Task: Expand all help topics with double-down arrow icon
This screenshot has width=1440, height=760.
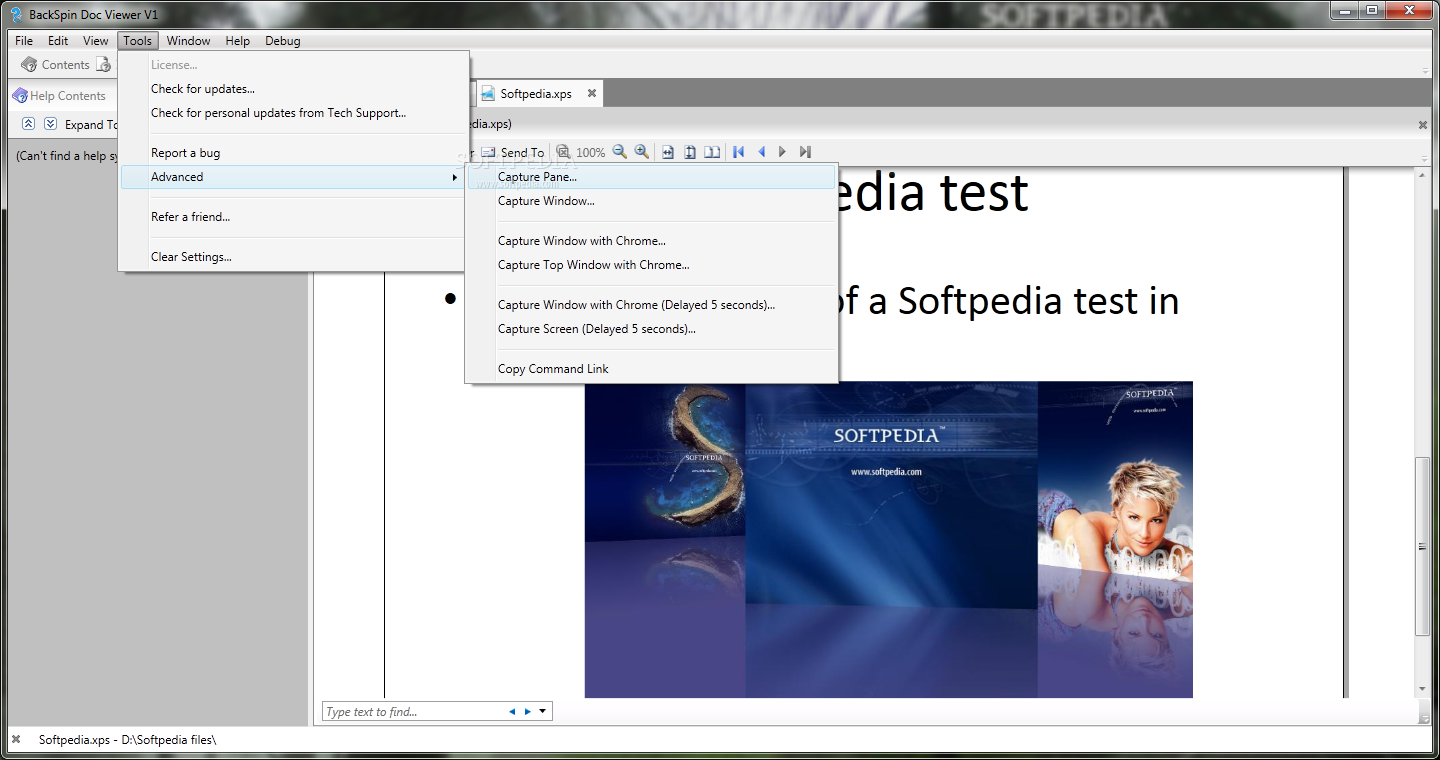Action: pos(50,124)
